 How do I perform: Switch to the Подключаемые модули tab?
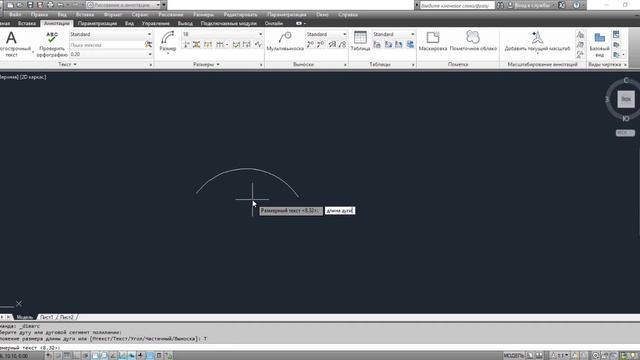point(229,23)
